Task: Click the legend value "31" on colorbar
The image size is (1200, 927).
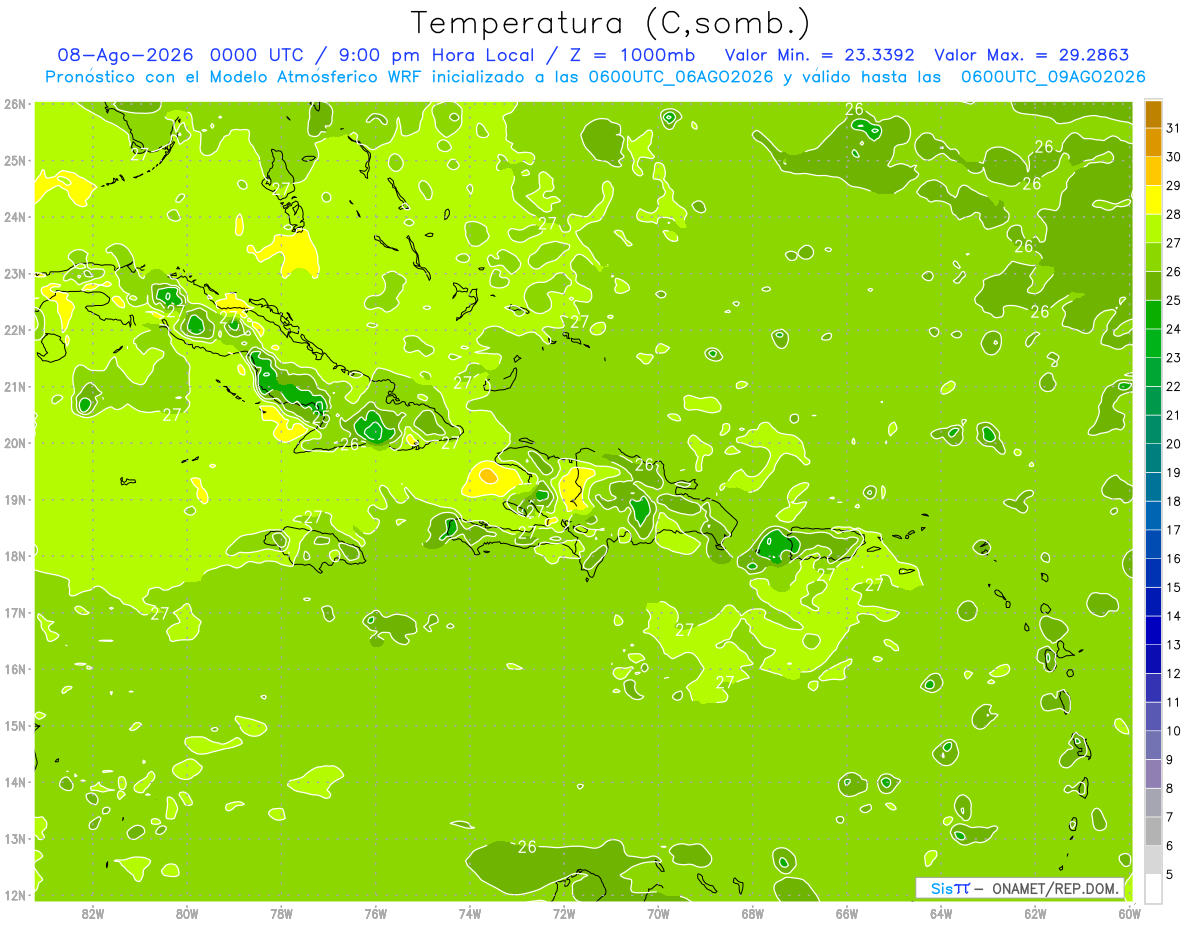Action: point(1174,127)
